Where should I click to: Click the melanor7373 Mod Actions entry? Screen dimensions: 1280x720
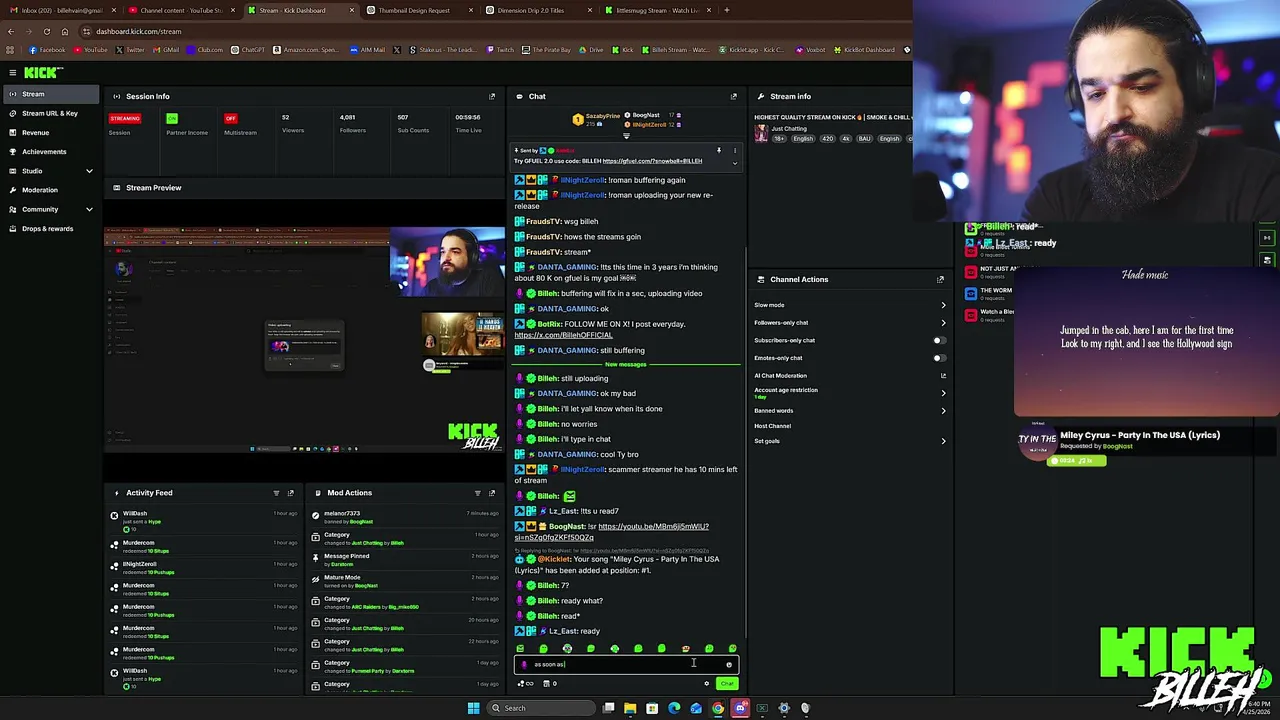tap(405, 517)
